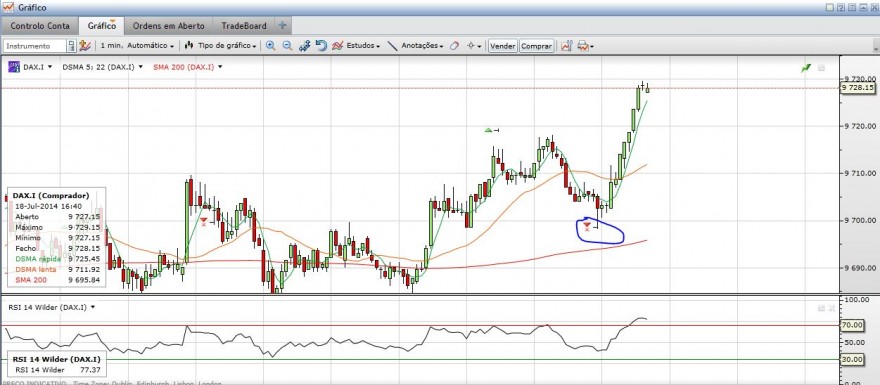This screenshot has width=880, height=385.
Task: Select the Gráfico tab
Action: tap(102, 26)
